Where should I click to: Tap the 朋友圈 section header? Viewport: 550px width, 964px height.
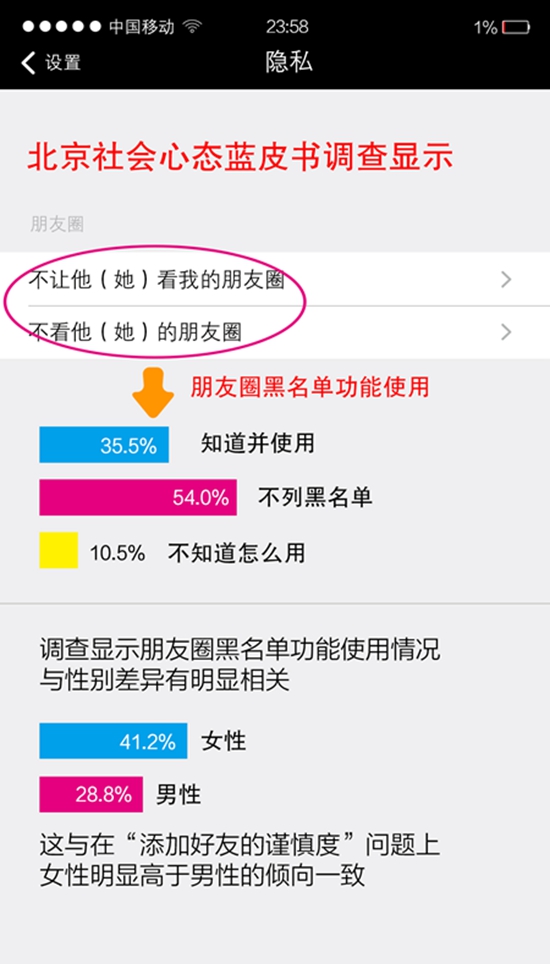coord(57,224)
